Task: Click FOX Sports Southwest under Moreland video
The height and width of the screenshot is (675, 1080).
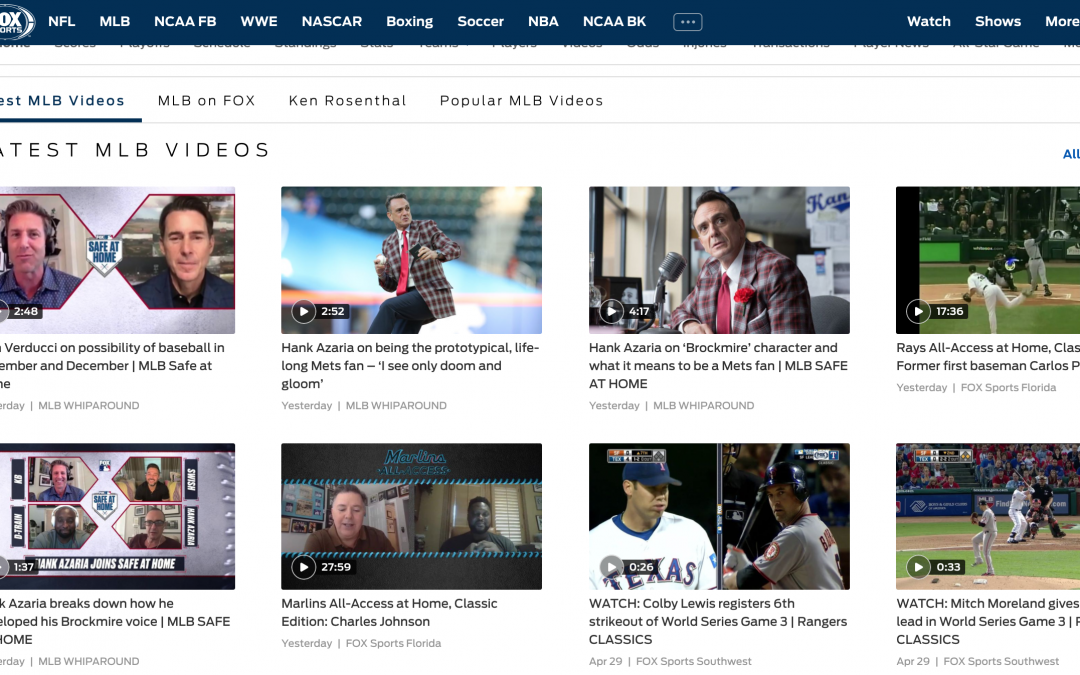Action: (1001, 661)
